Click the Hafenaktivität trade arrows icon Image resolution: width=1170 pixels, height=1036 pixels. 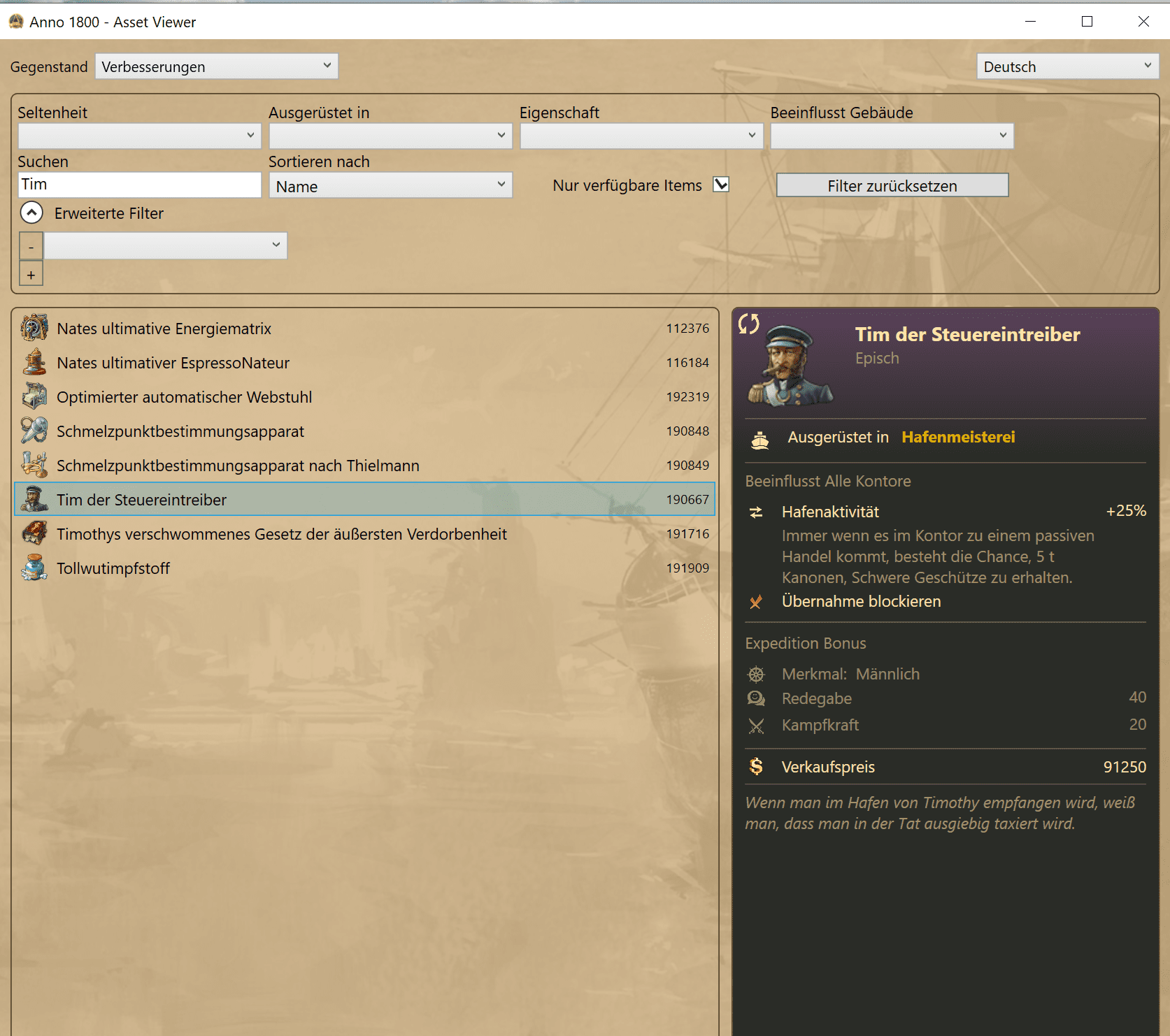coord(756,512)
